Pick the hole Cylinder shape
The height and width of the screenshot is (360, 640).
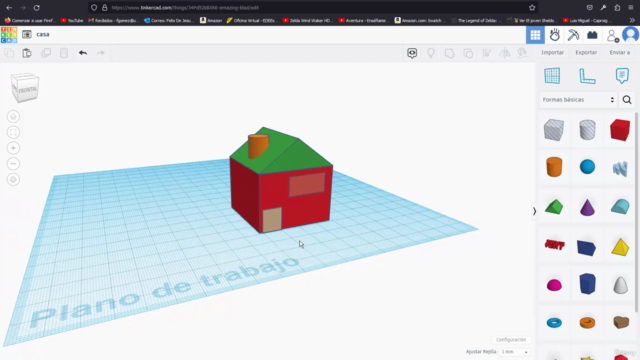coord(587,130)
